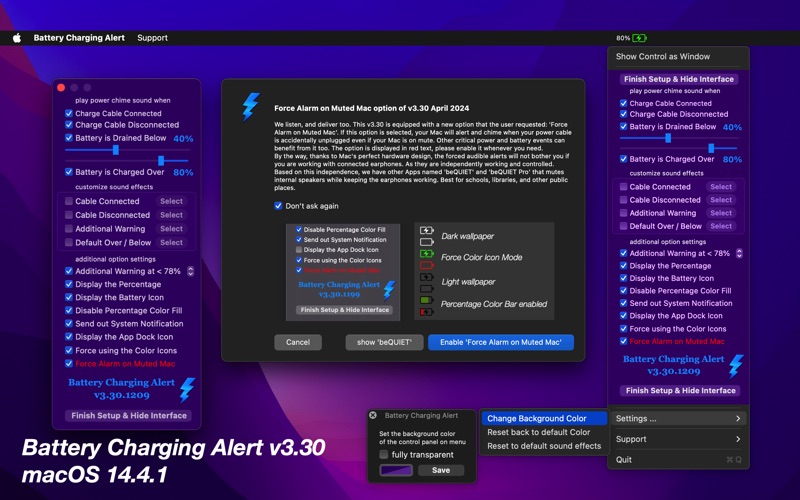Click the menu bar battery status icon
This screenshot has width=800, height=500.
coord(639,38)
